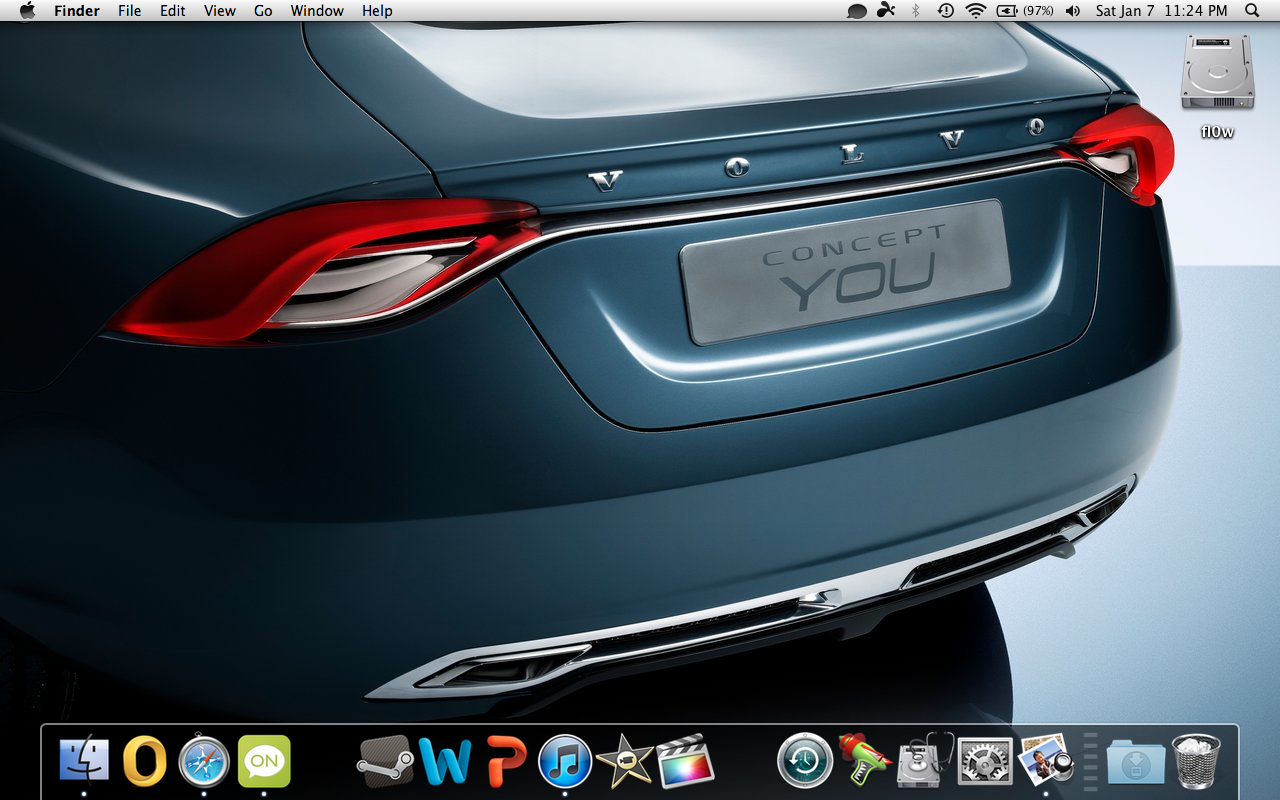Open the green ON messenger app

coord(264,761)
